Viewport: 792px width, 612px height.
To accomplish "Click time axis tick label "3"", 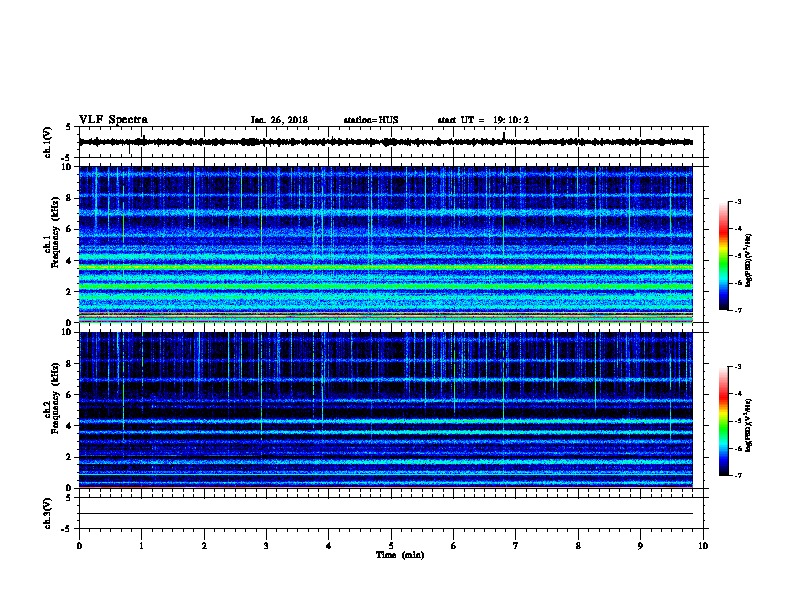I will point(266,546).
